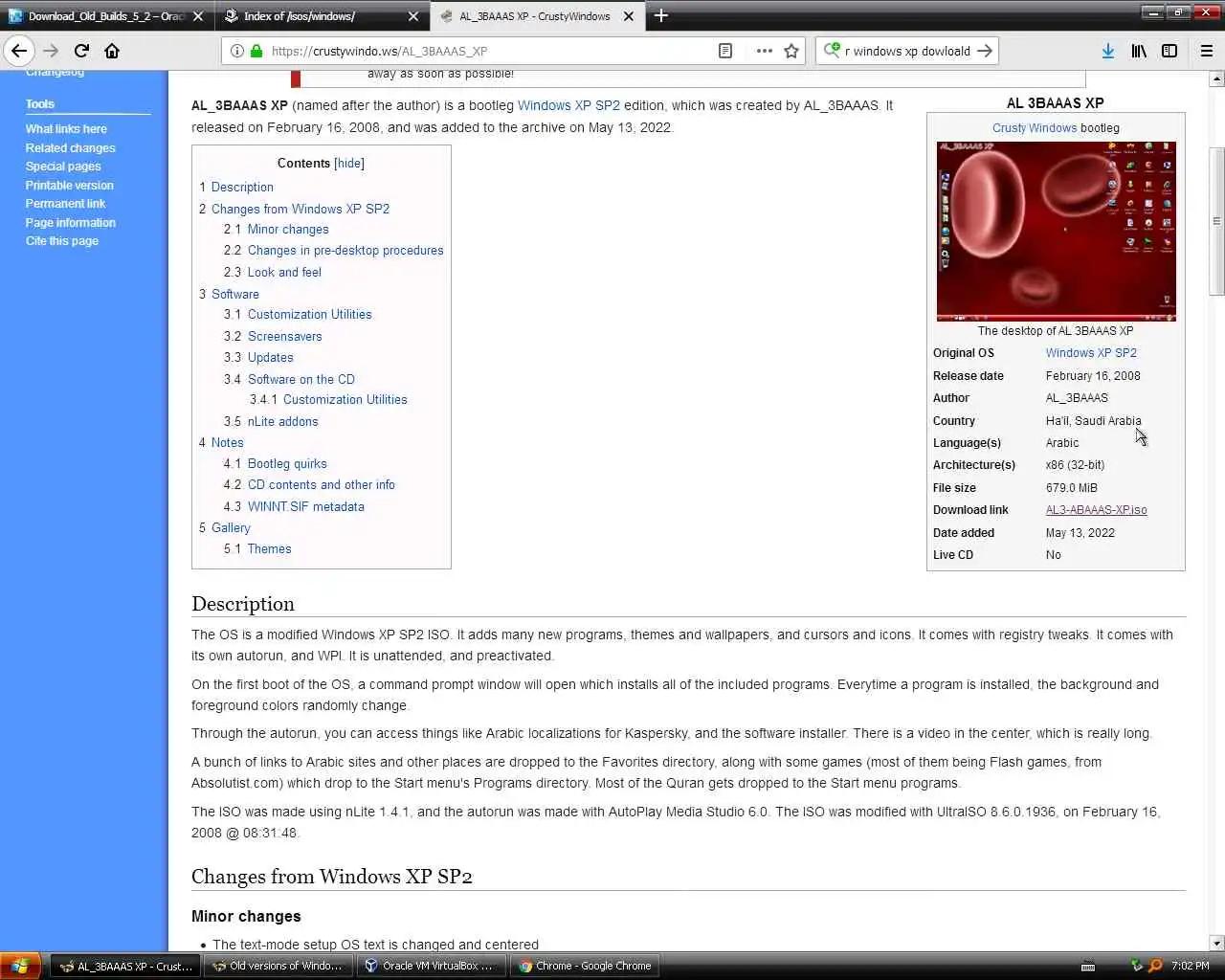Screen dimensions: 1225x980
Task: Click the page scrollbar down arrow
Action: pos(1216,943)
